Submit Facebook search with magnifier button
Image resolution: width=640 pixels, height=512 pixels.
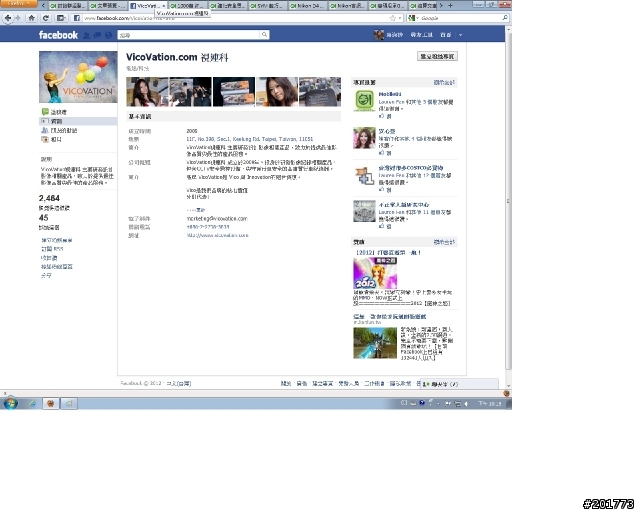click(x=264, y=35)
